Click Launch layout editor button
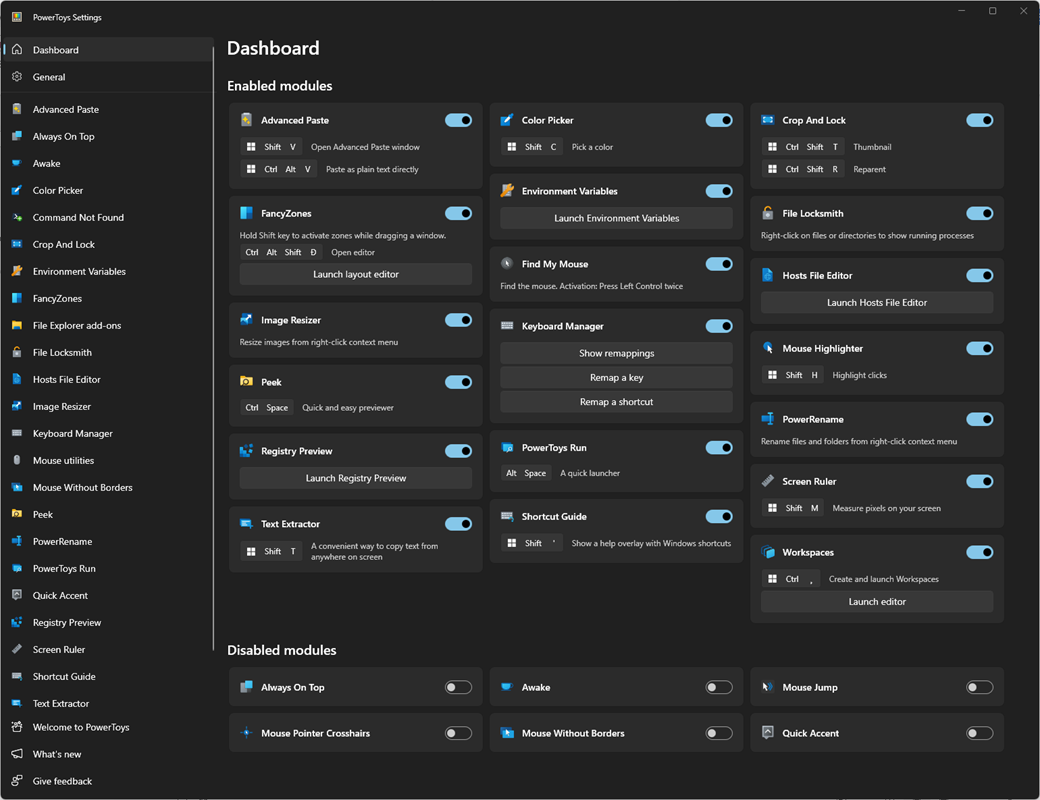The width and height of the screenshot is (1040, 800). pos(356,275)
